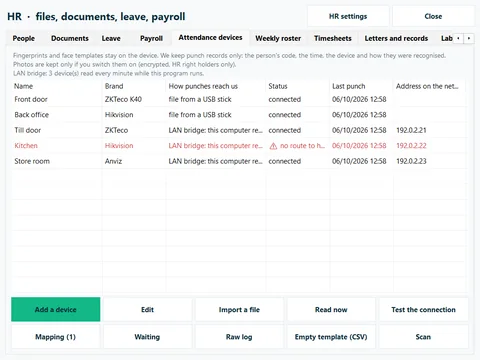
Task: Click the 'no route to h...' status text
Action: pyautogui.click(x=302, y=146)
